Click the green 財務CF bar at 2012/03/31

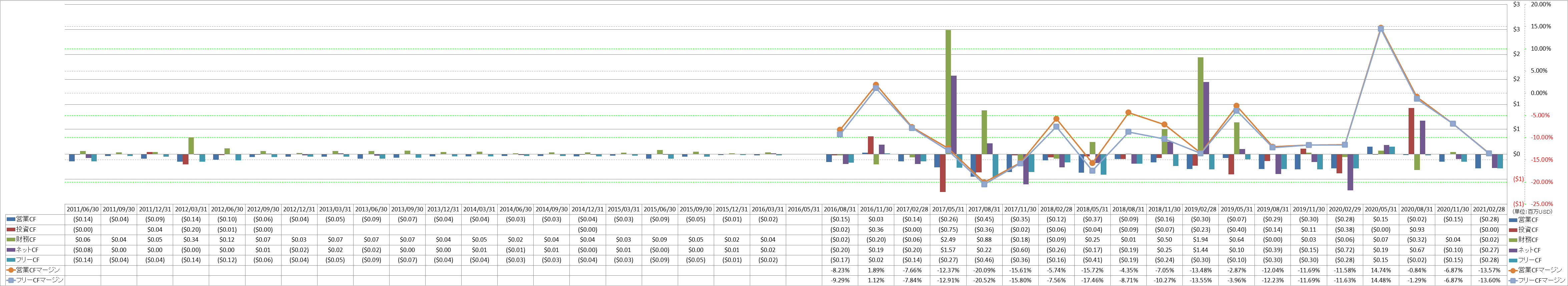191,145
